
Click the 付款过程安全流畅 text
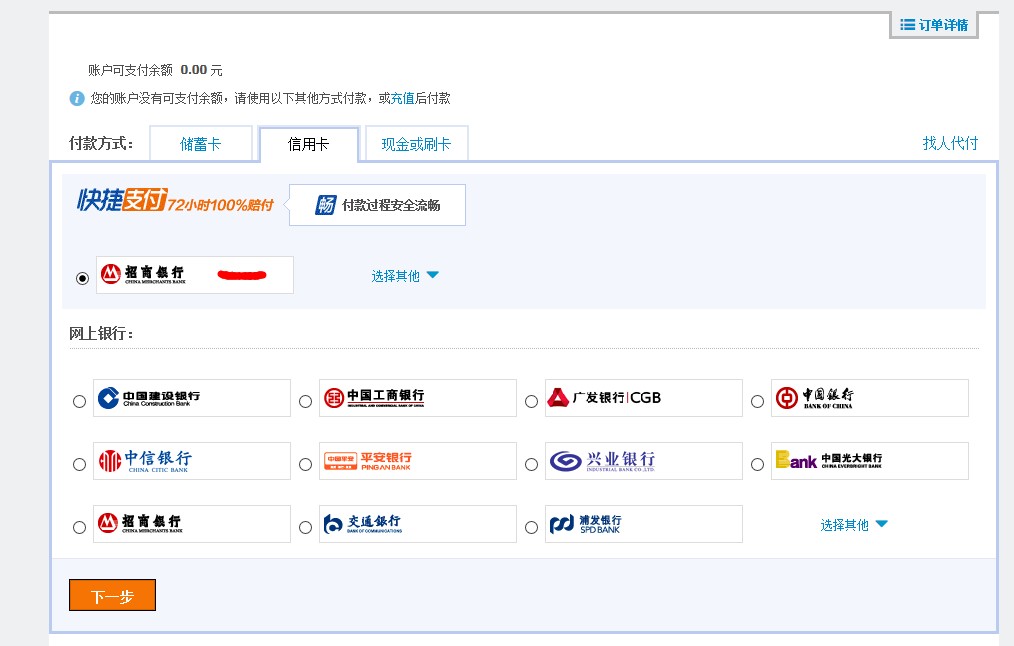point(391,205)
